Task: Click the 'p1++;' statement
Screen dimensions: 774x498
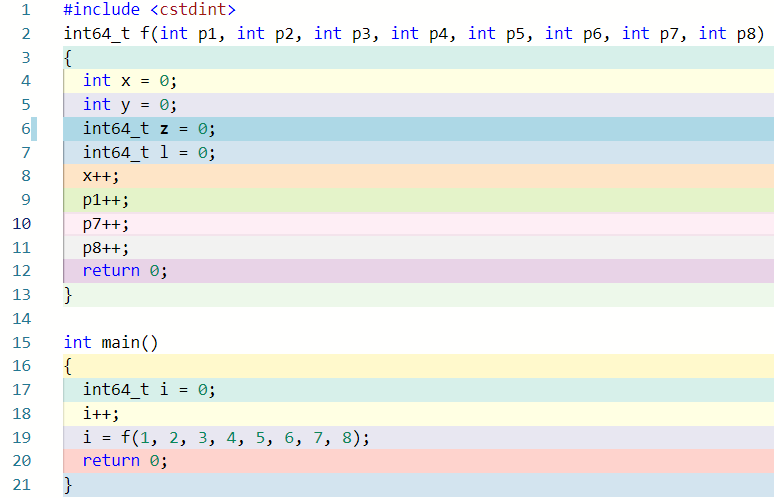Action: (x=106, y=200)
